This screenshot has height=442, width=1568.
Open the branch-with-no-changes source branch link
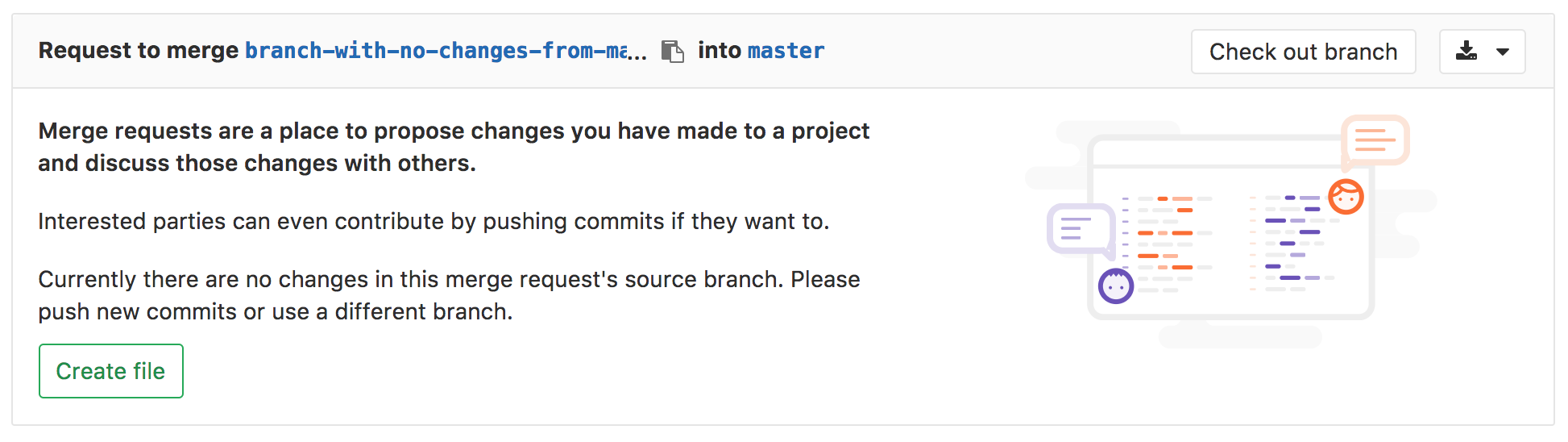point(435,51)
